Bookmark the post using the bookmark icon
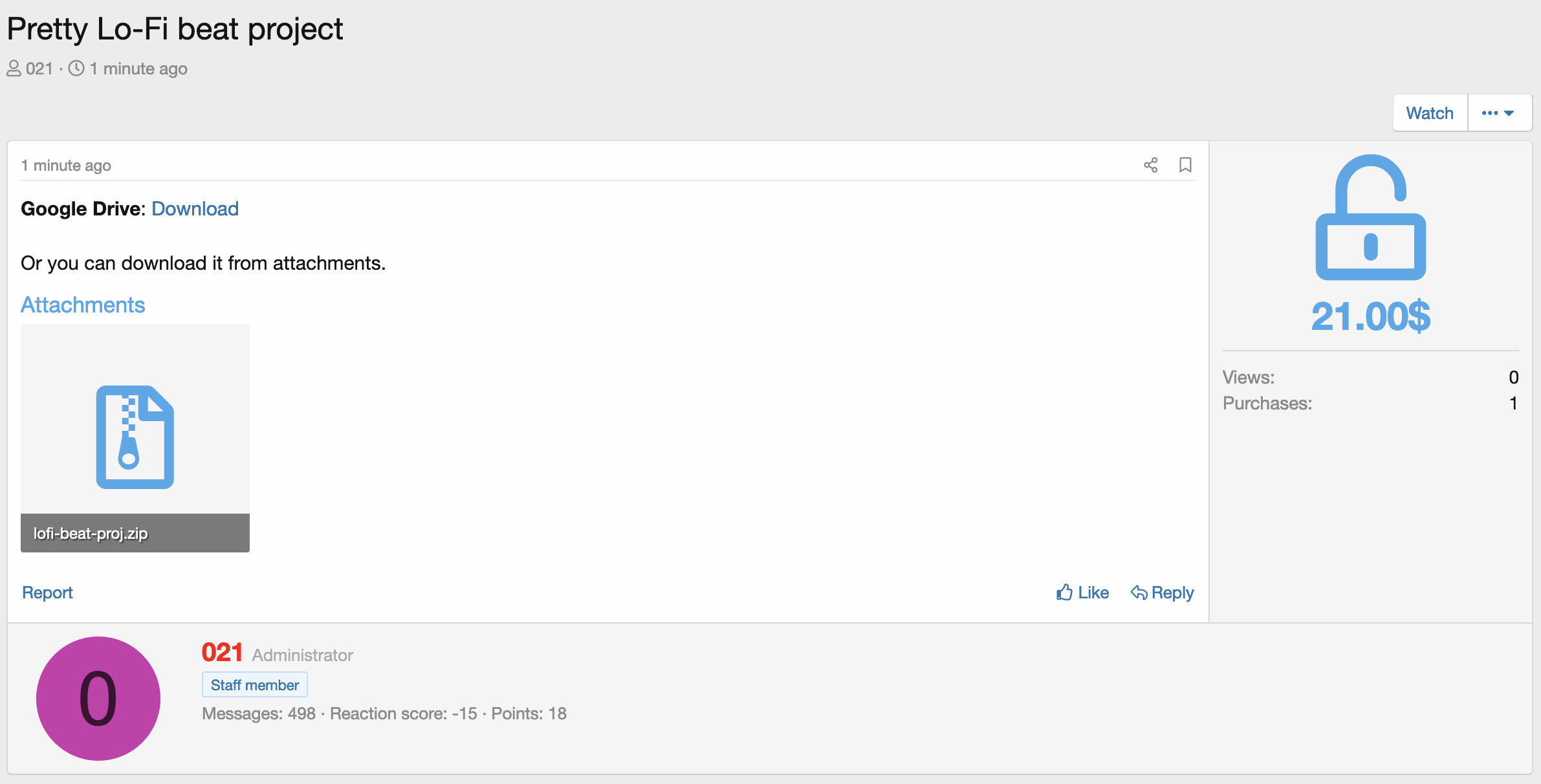The image size is (1541, 784). coord(1185,165)
